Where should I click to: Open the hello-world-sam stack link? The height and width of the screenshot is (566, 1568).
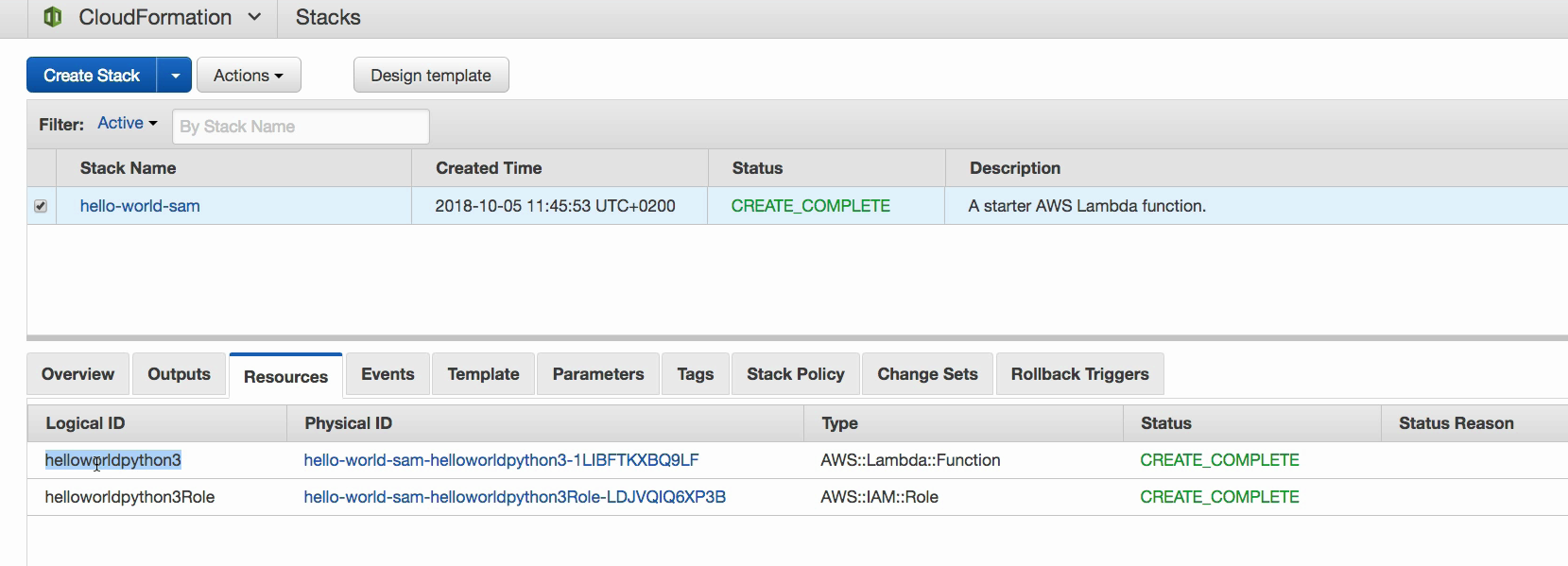click(140, 206)
